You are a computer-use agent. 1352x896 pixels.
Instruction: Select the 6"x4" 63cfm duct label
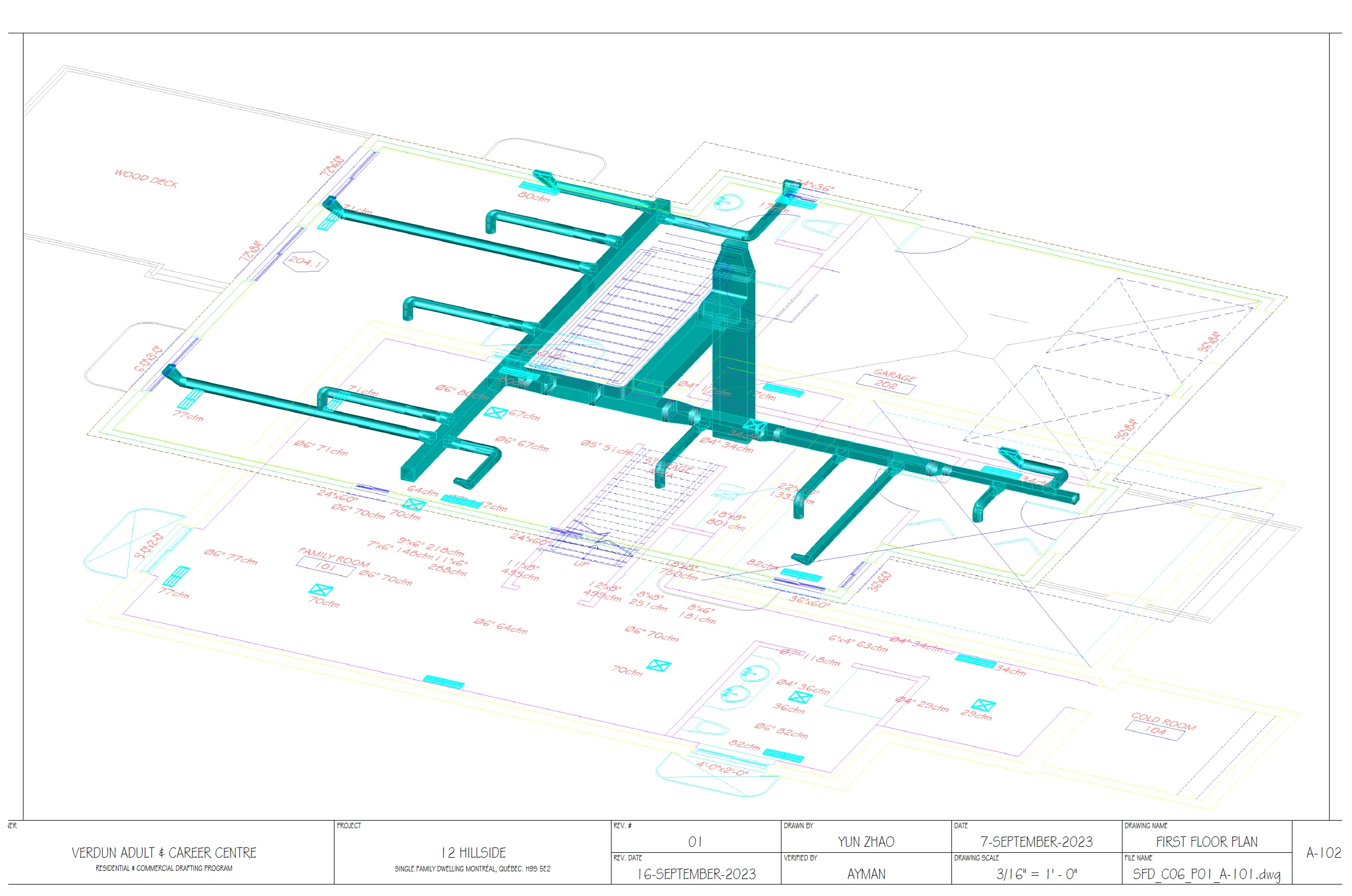point(859,644)
